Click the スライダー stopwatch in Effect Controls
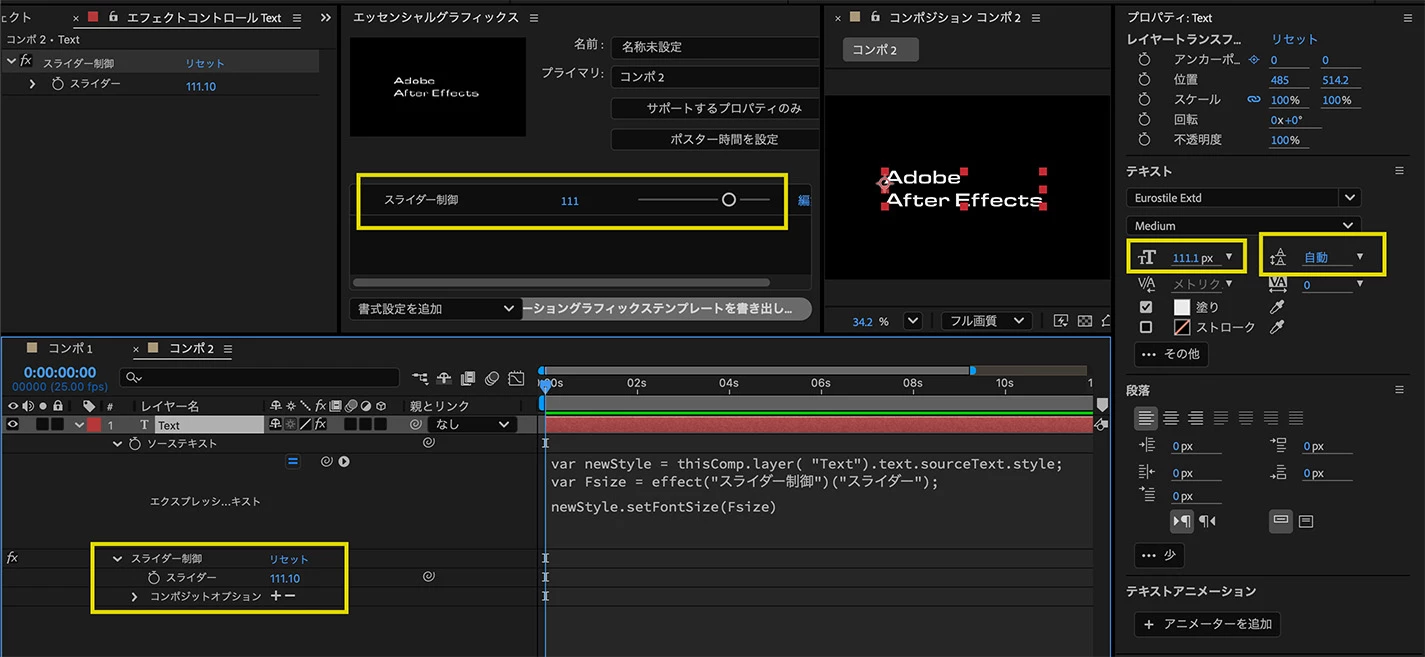Image resolution: width=1425 pixels, height=657 pixels. [x=58, y=85]
